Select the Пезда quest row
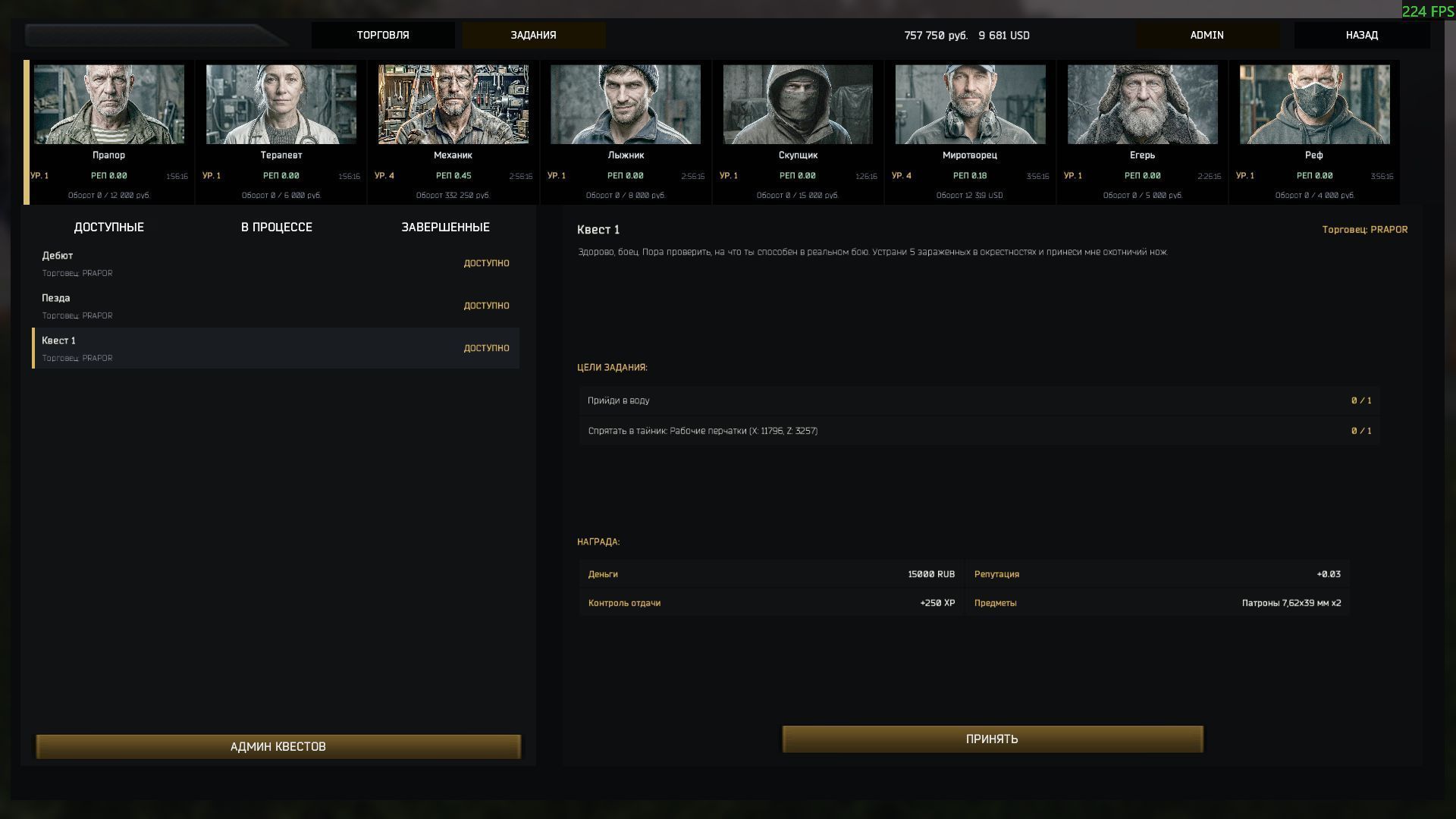Image resolution: width=1456 pixels, height=819 pixels. click(276, 306)
